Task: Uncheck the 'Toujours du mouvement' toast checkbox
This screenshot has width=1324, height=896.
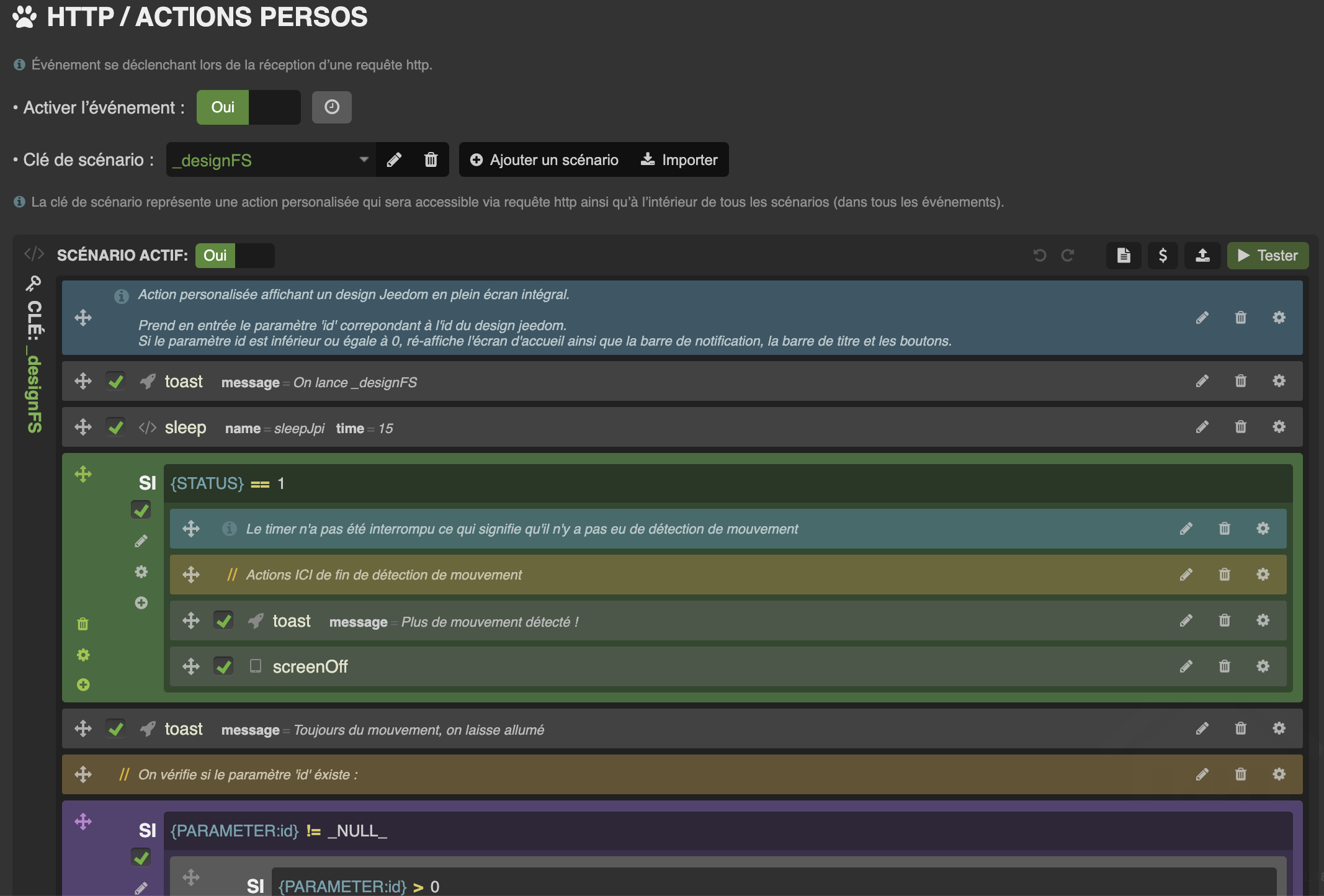Action: (x=116, y=728)
